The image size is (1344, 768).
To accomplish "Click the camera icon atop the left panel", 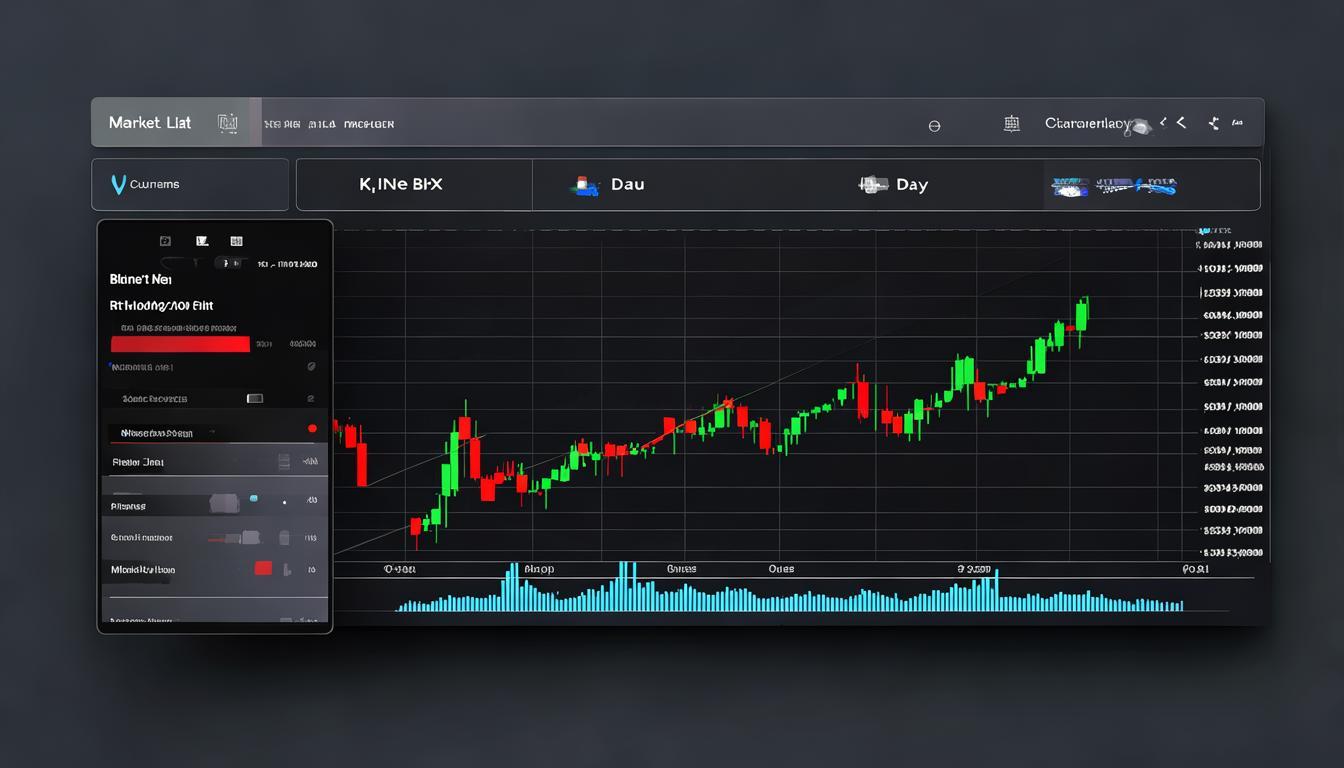I will [x=164, y=240].
